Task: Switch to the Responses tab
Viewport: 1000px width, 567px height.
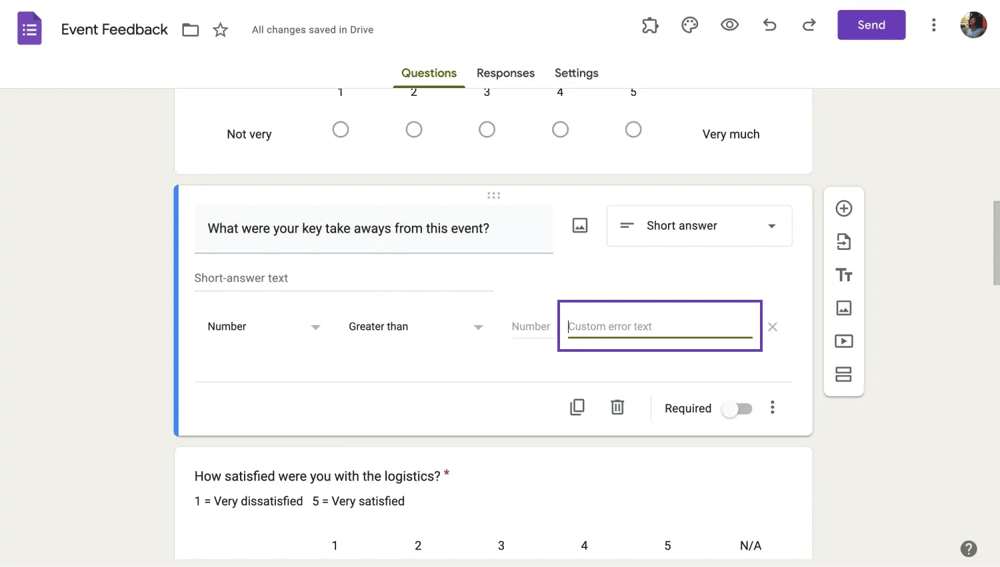Action: [x=505, y=73]
